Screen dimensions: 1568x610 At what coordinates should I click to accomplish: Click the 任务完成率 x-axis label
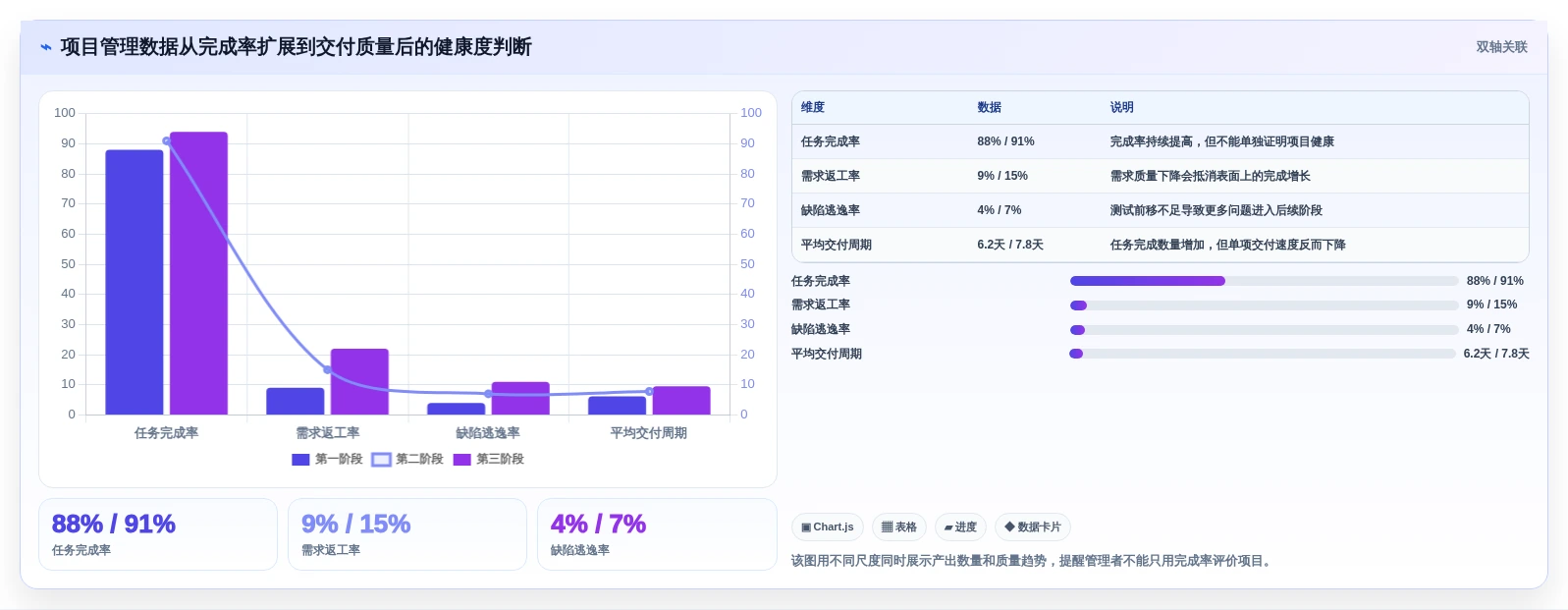coord(166,433)
